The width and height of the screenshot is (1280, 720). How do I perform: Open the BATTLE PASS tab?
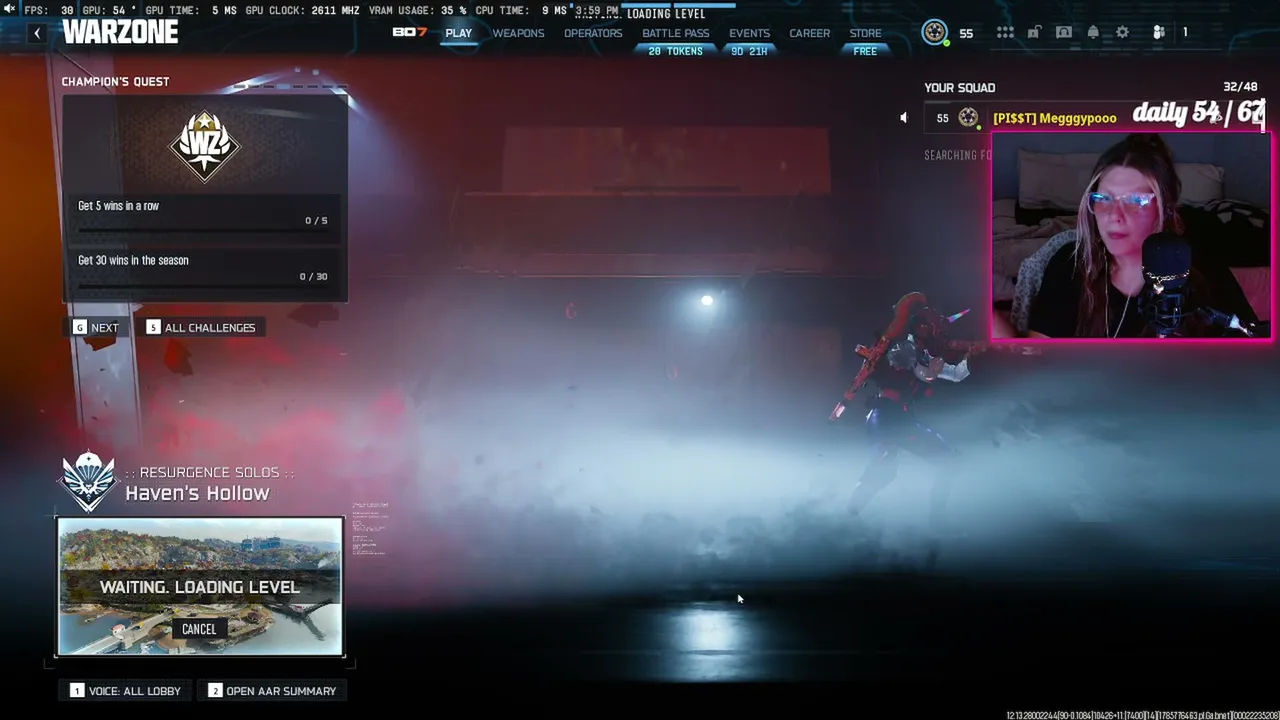coord(676,33)
